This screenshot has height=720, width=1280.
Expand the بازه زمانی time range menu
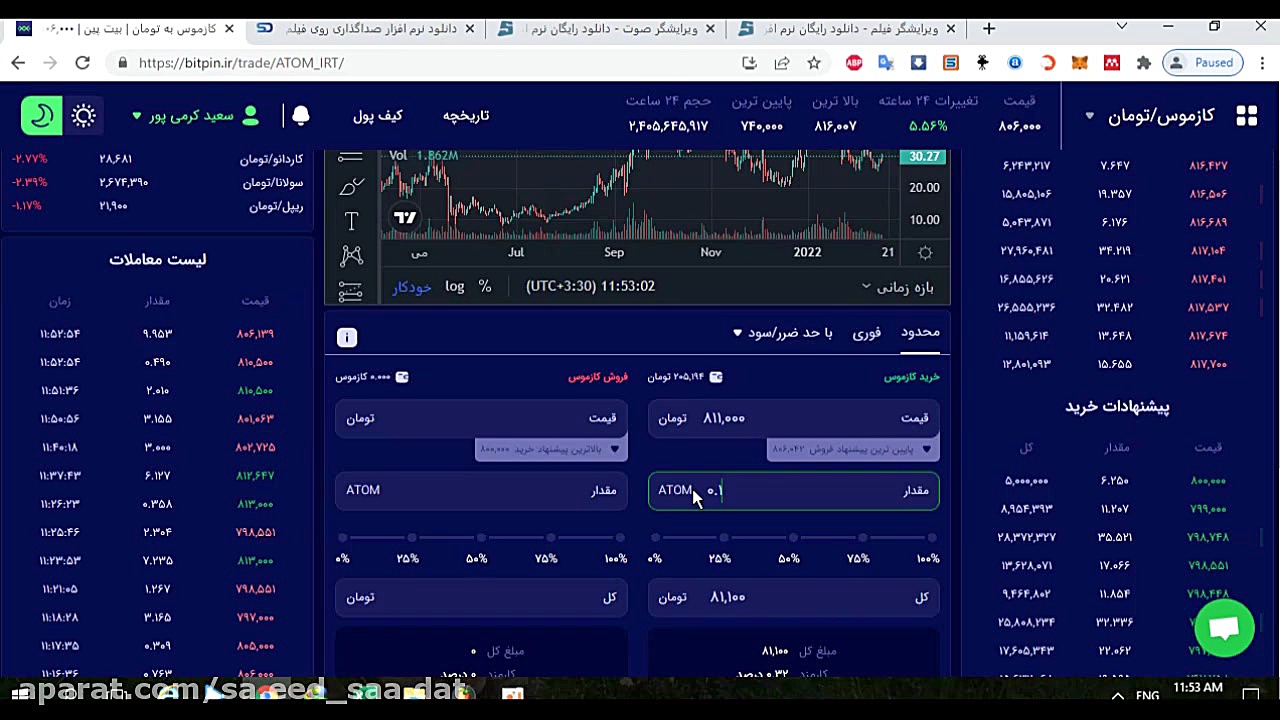coord(897,288)
